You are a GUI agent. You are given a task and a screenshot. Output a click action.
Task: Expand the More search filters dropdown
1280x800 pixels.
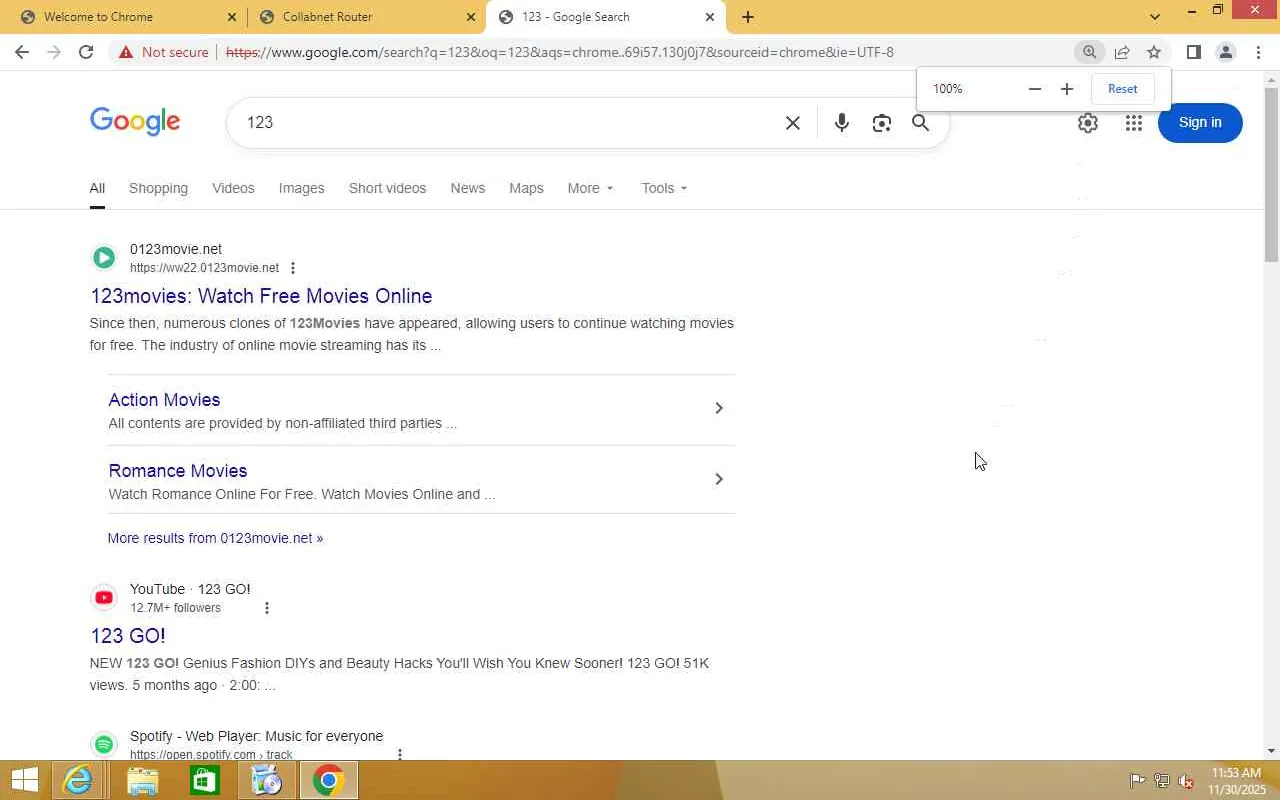coord(590,188)
